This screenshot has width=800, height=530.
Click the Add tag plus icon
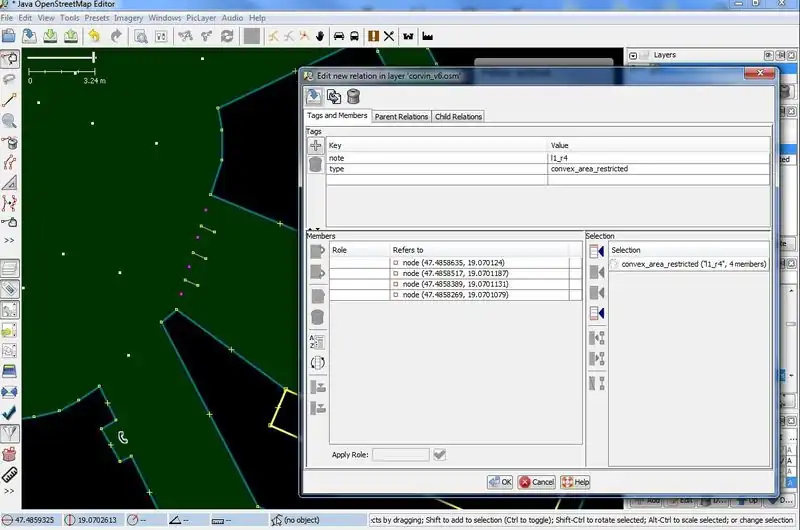click(x=316, y=146)
